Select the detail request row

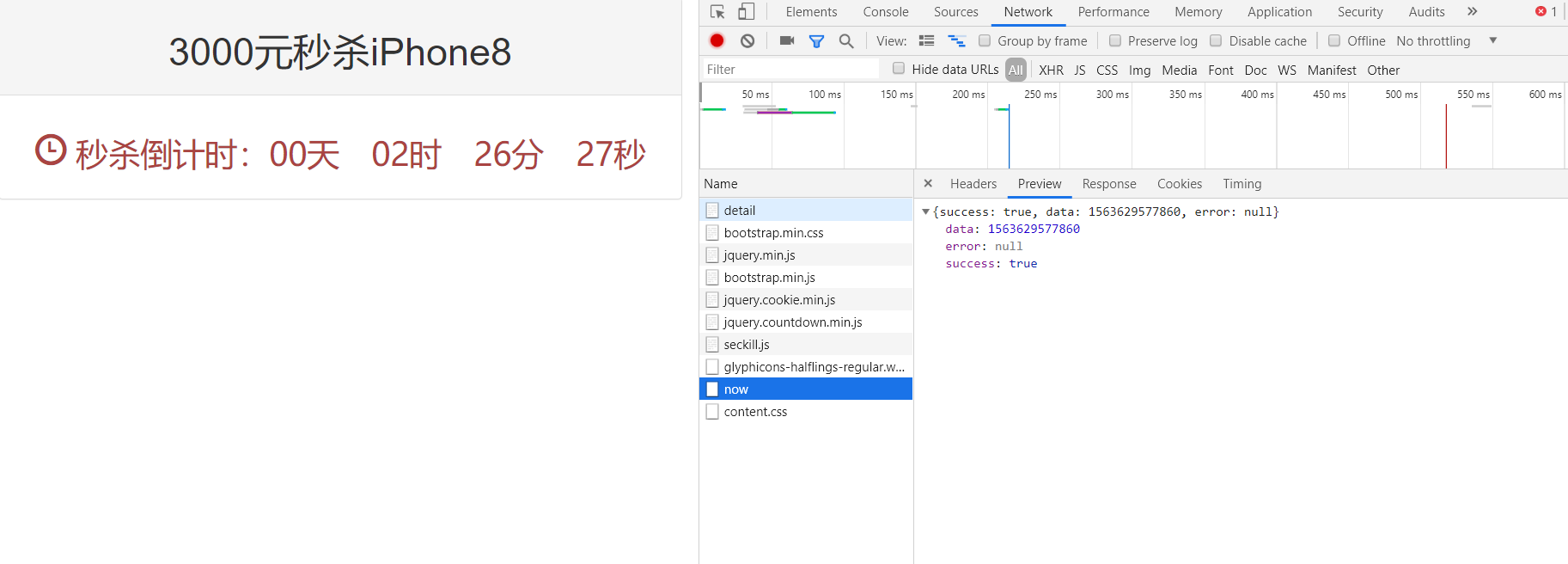806,210
